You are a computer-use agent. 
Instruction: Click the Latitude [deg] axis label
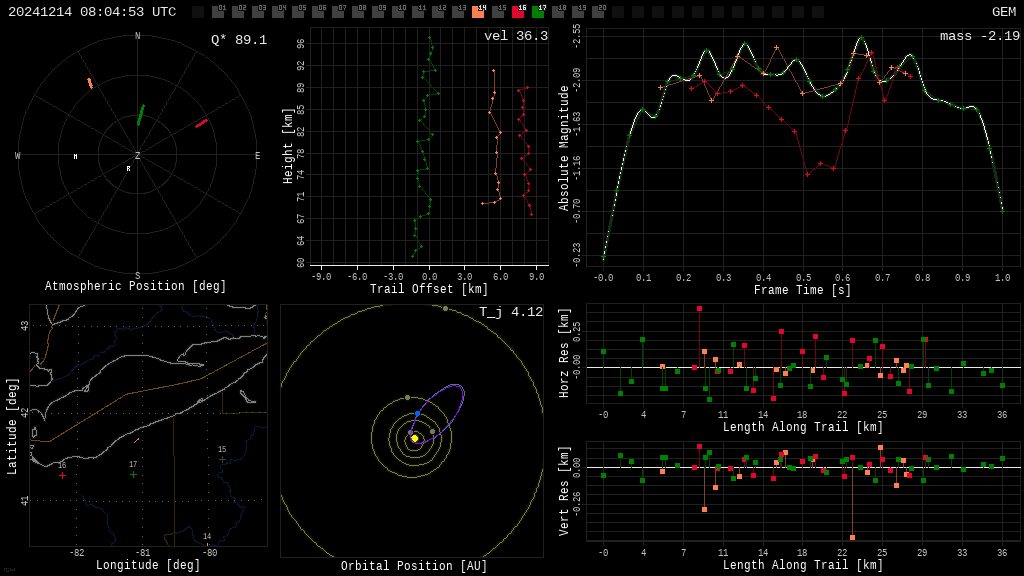12,426
